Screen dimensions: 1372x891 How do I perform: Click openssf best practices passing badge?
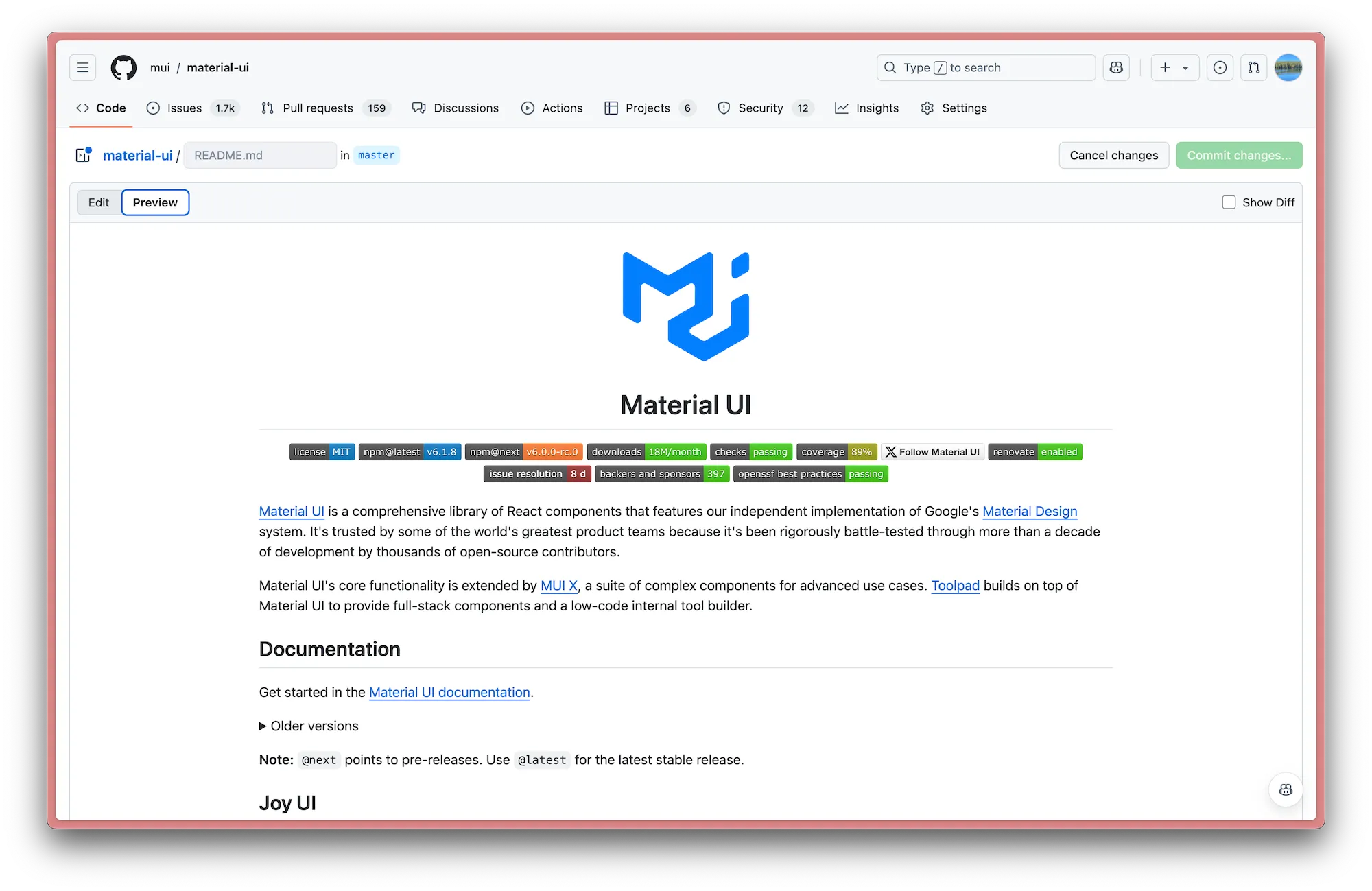click(810, 474)
